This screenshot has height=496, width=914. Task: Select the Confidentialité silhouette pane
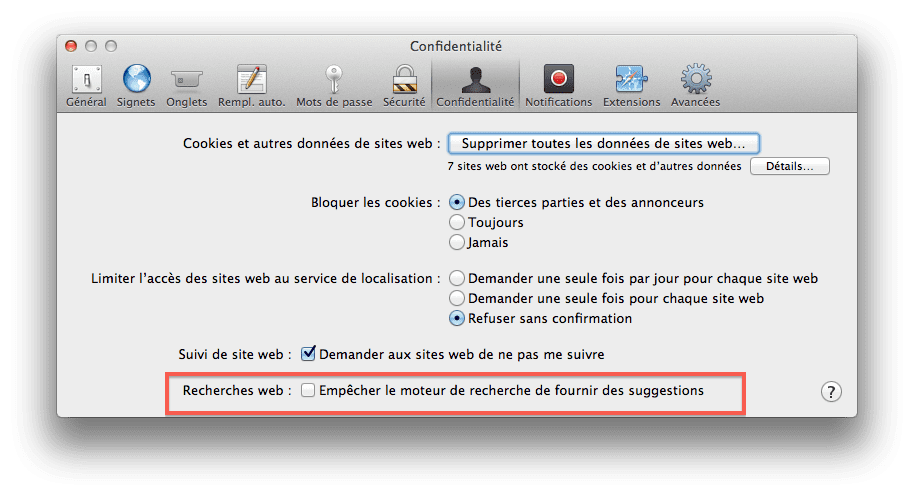[x=476, y=86]
